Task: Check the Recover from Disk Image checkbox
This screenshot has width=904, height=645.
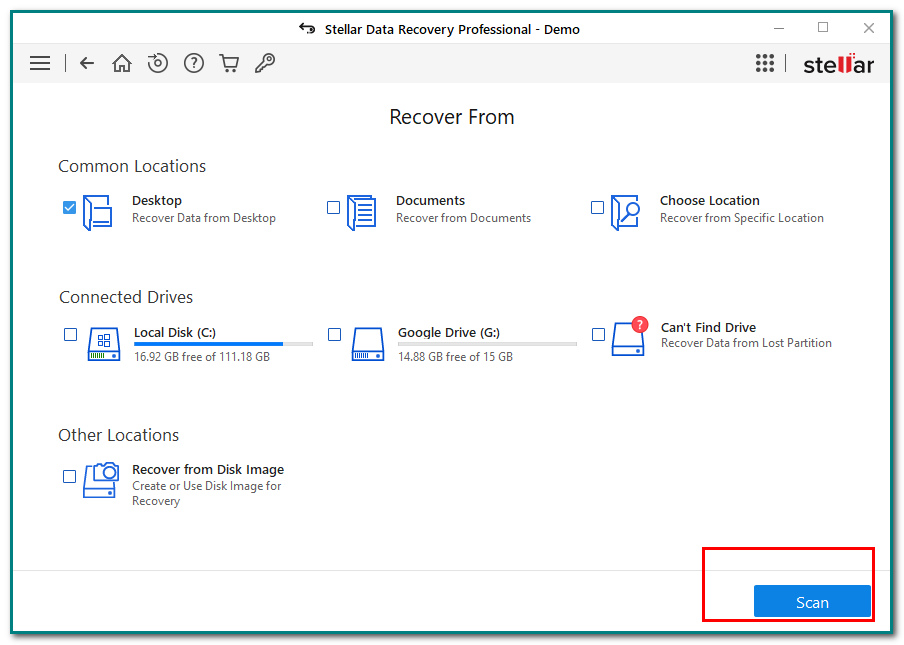Action: point(69,476)
